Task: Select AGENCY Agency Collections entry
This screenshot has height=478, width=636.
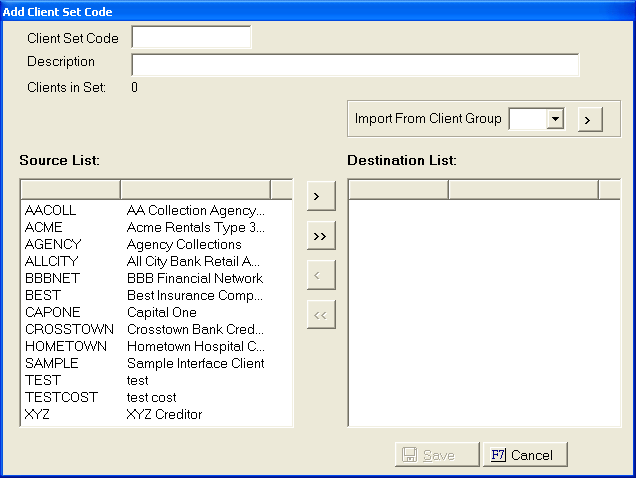Action: coord(52,245)
